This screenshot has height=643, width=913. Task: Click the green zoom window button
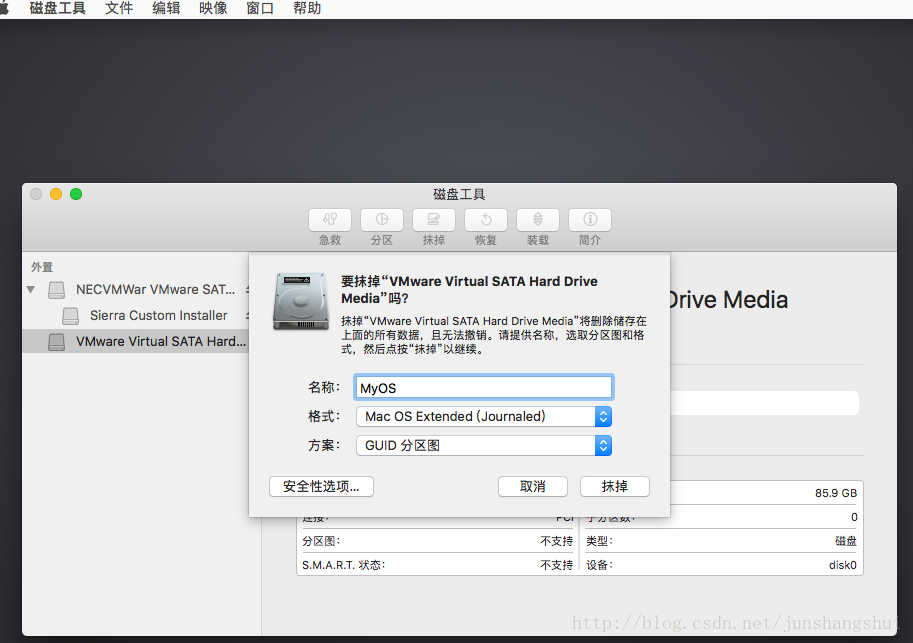click(76, 194)
